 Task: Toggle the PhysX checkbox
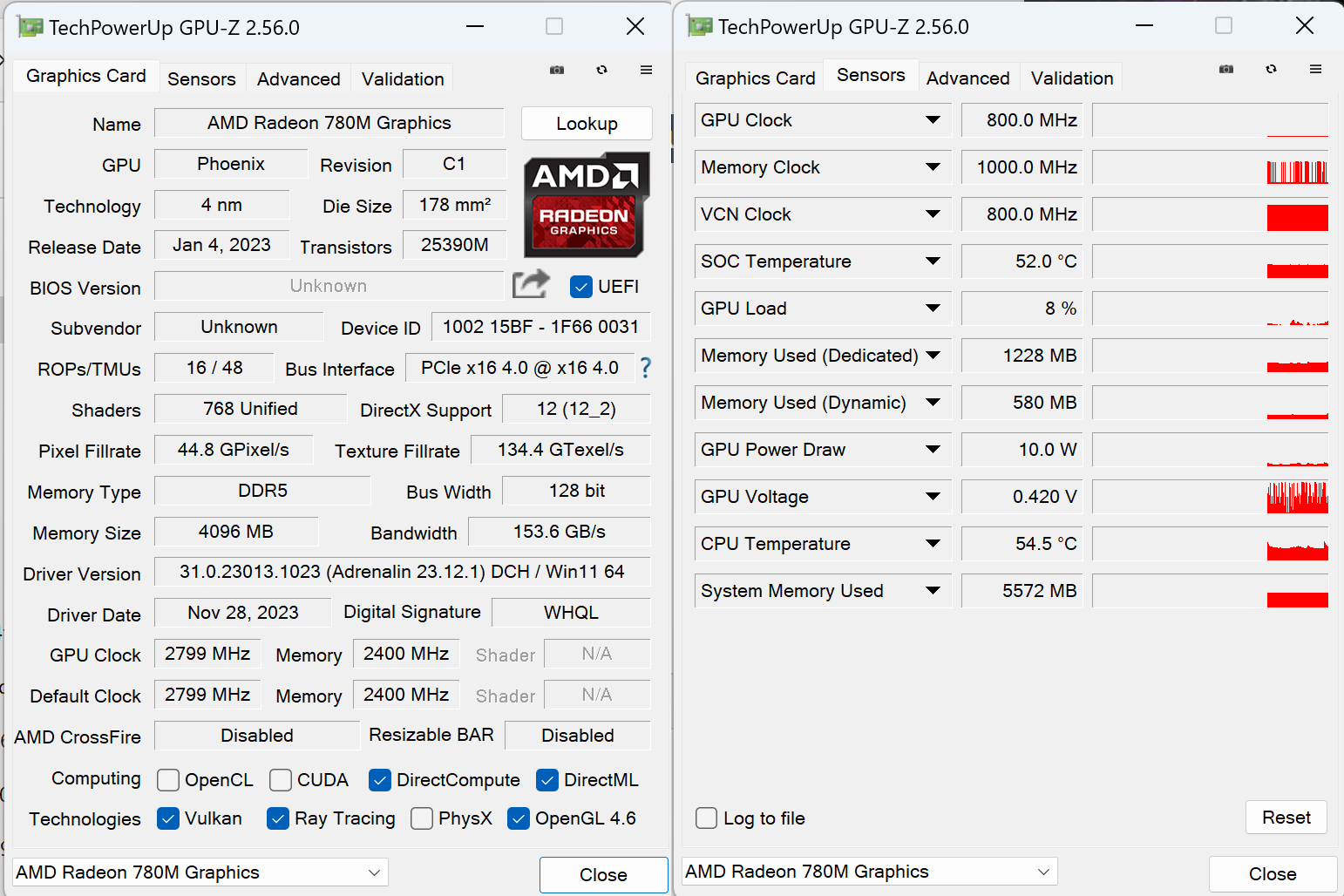pos(422,818)
